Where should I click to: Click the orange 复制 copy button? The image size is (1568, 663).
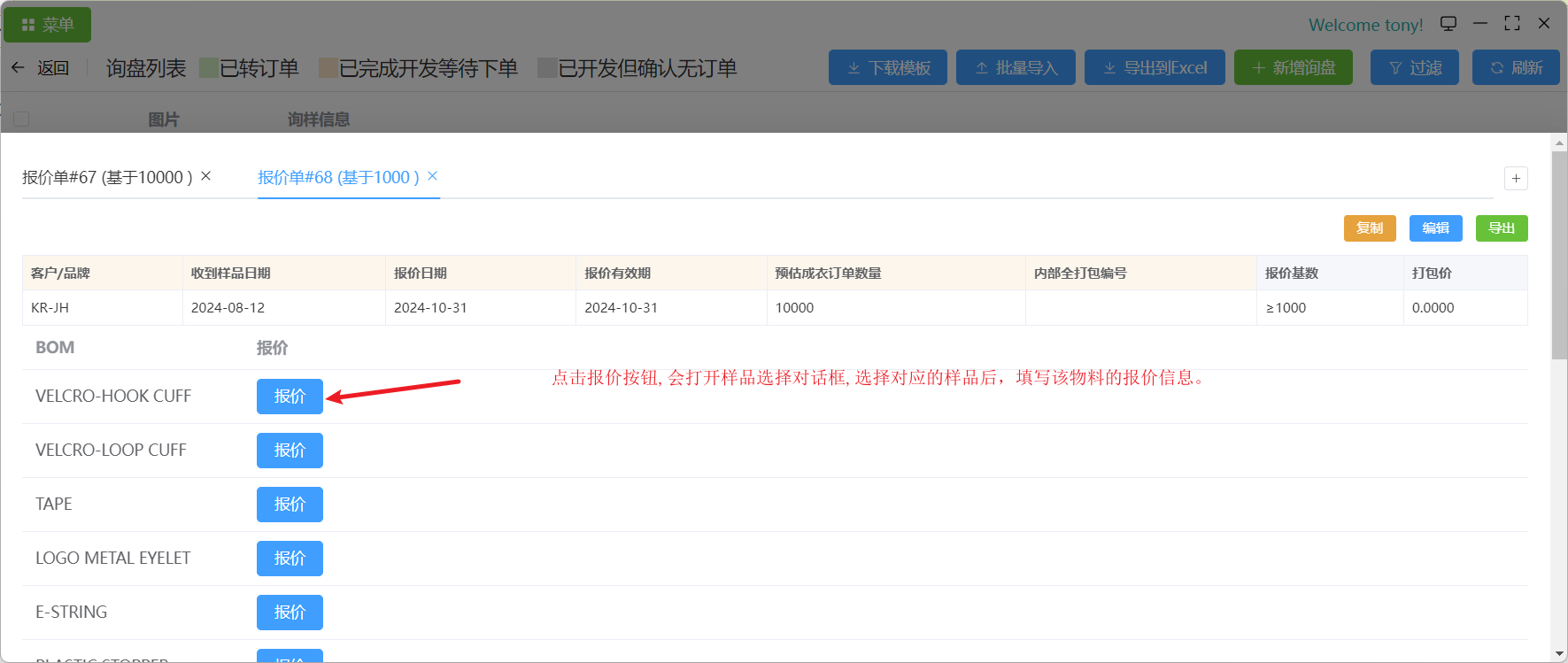pyautogui.click(x=1369, y=228)
